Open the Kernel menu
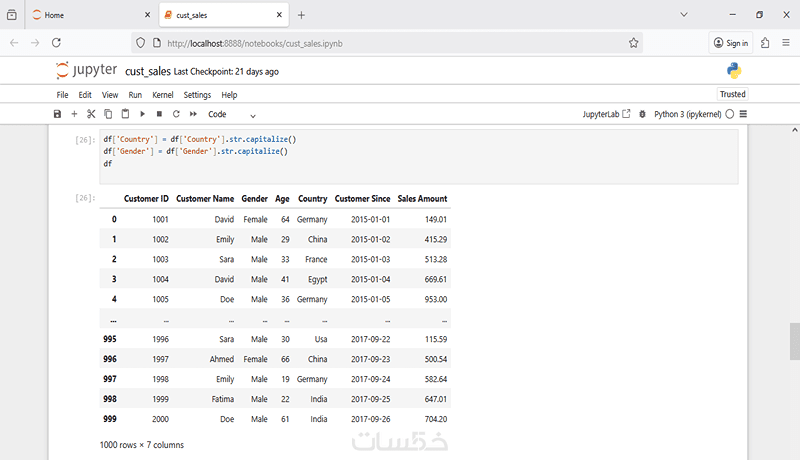This screenshot has width=800, height=460. (163, 95)
